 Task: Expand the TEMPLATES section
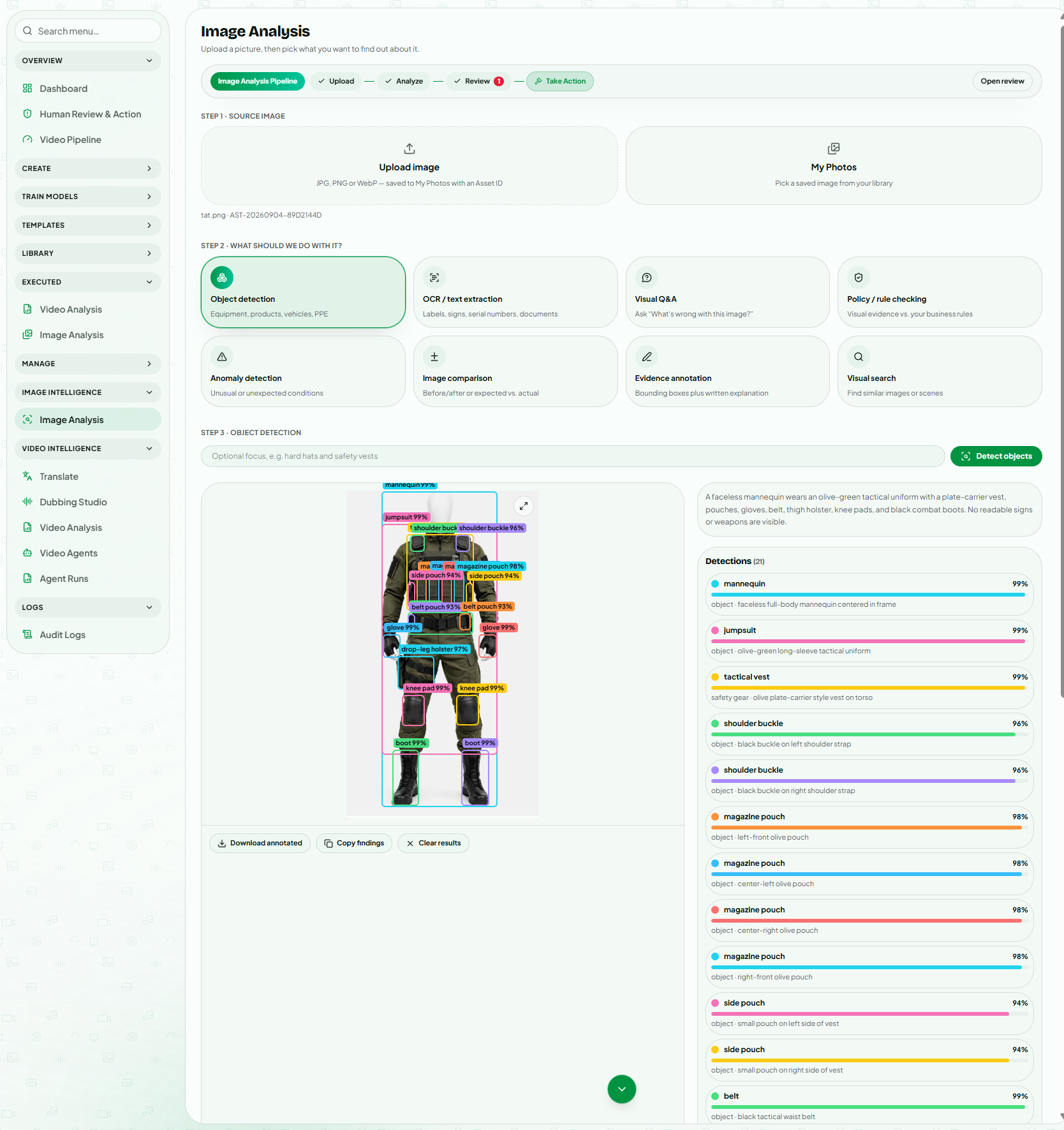pyautogui.click(x=88, y=225)
